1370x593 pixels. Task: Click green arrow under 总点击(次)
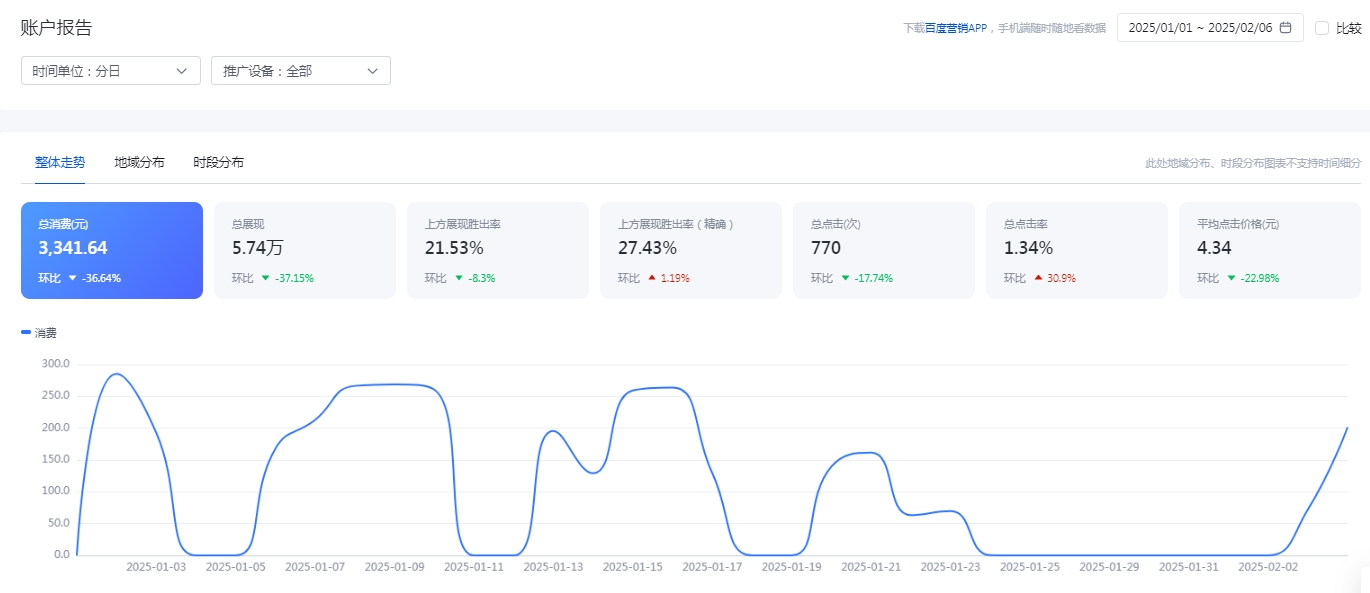click(845, 278)
